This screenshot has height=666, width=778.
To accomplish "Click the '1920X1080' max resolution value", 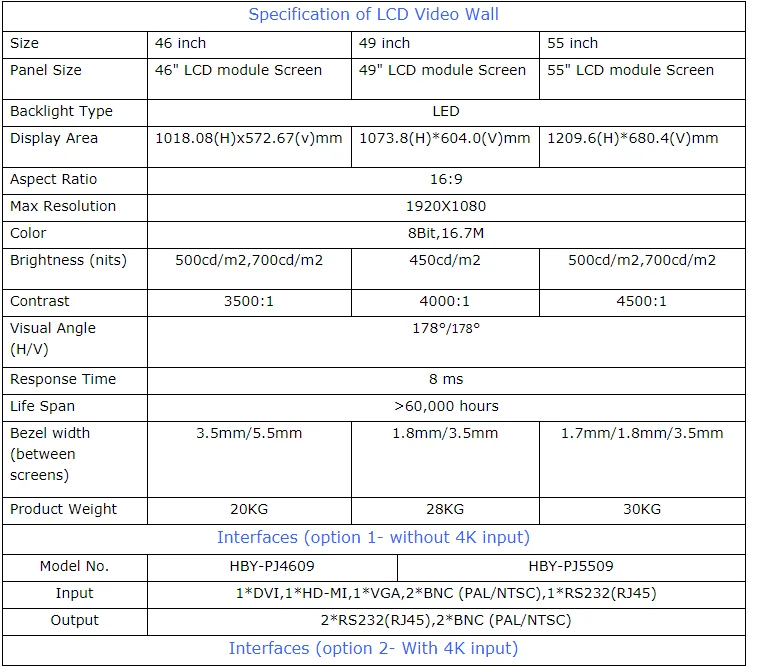I will pos(446,206).
